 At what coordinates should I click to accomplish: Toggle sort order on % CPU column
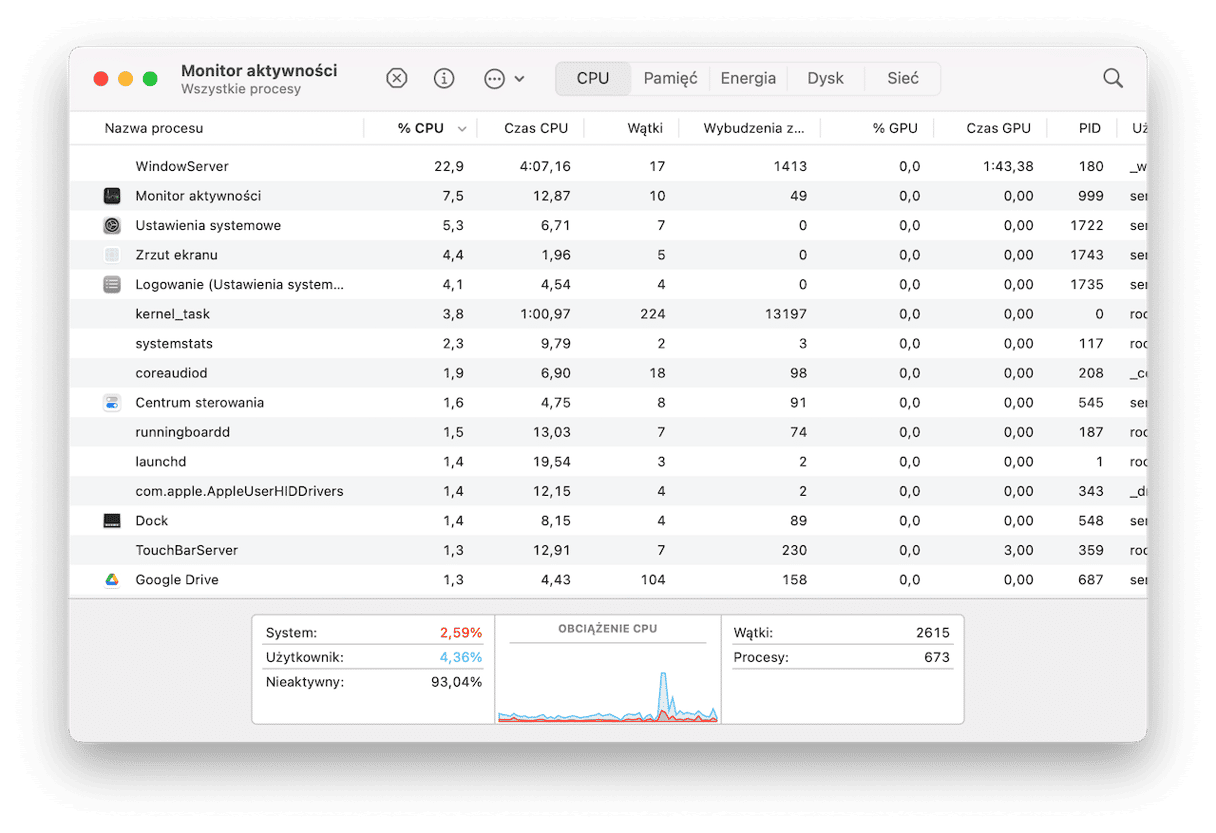click(420, 128)
